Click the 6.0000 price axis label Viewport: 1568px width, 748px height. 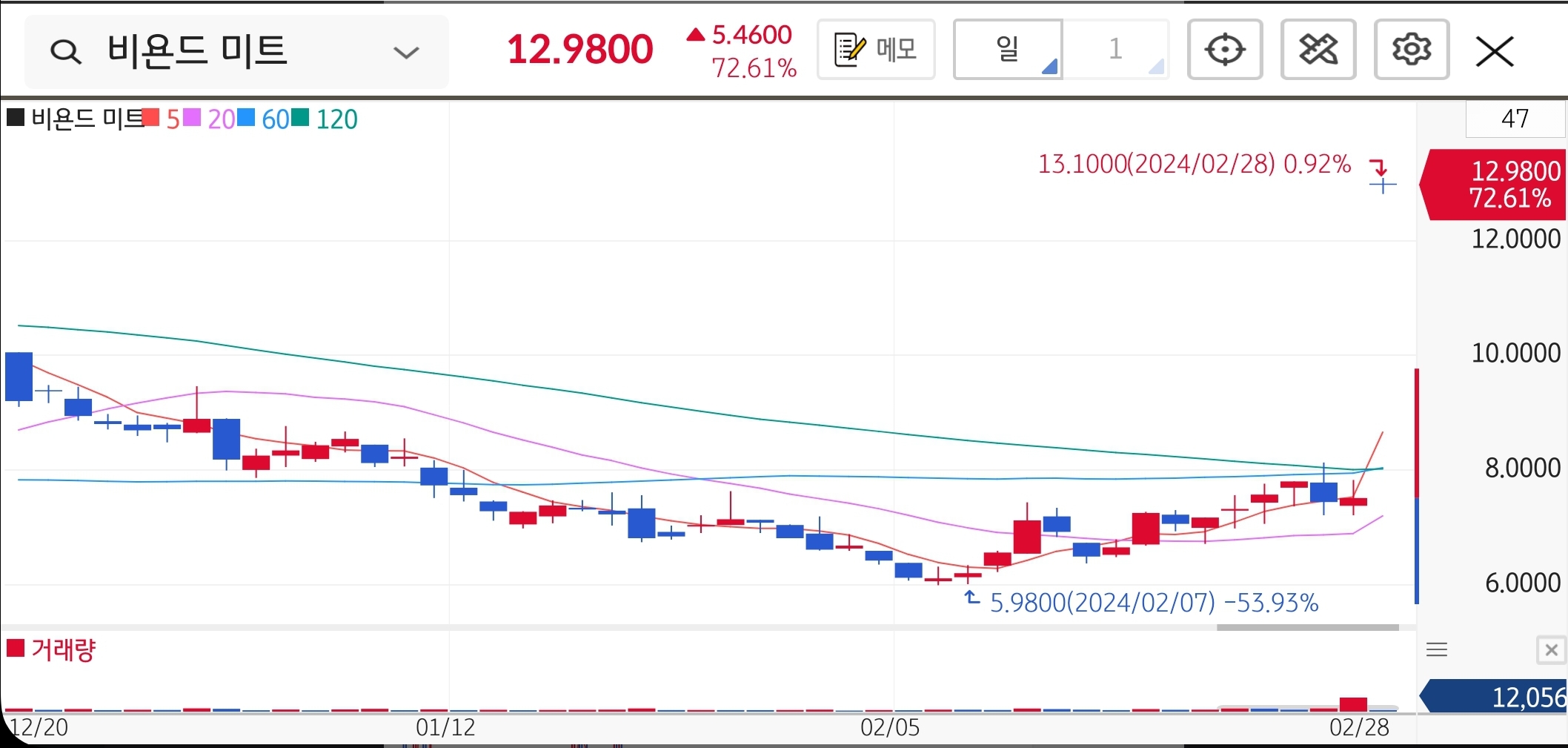pos(1523,583)
